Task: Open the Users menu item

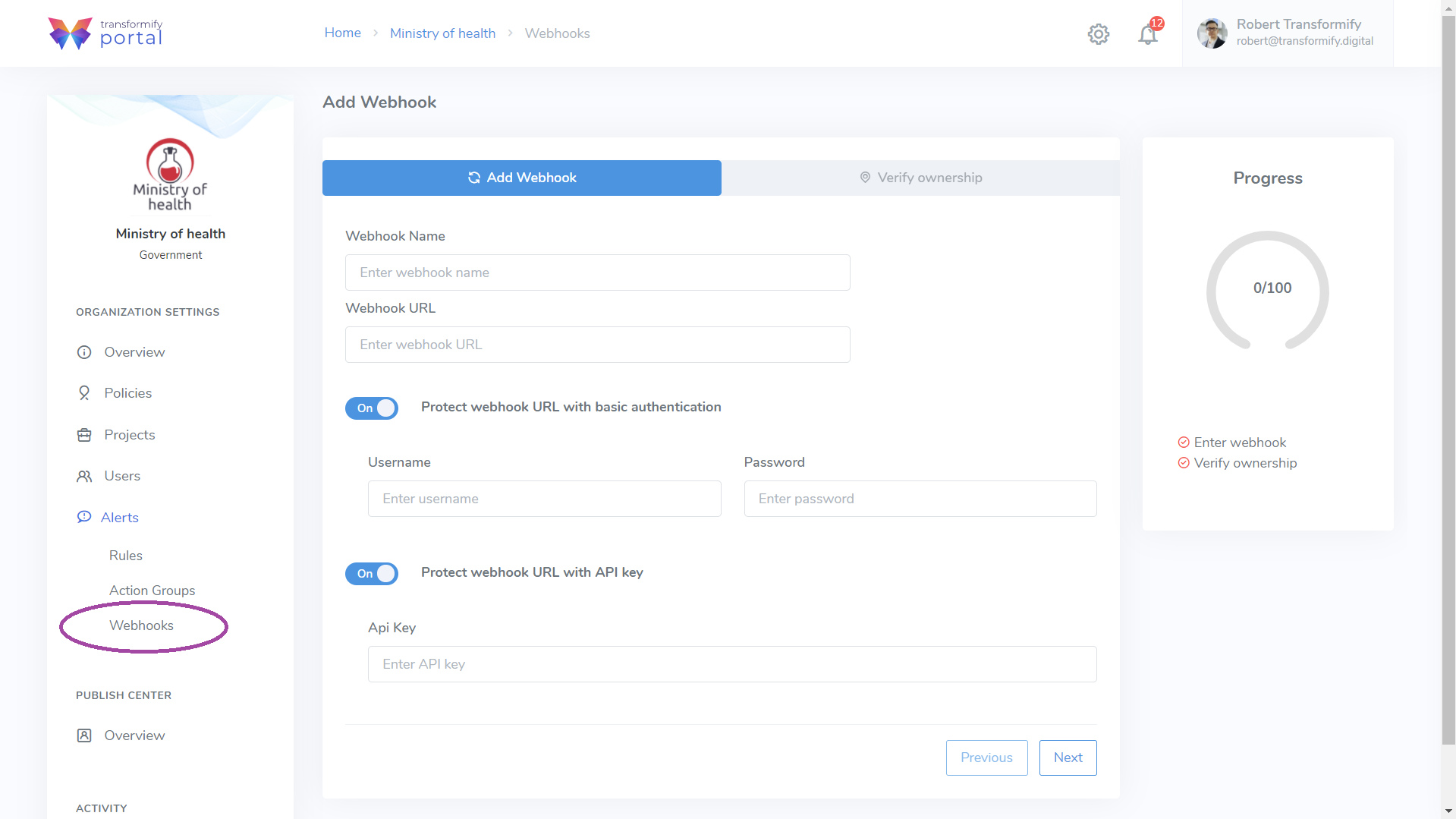Action: (x=122, y=476)
